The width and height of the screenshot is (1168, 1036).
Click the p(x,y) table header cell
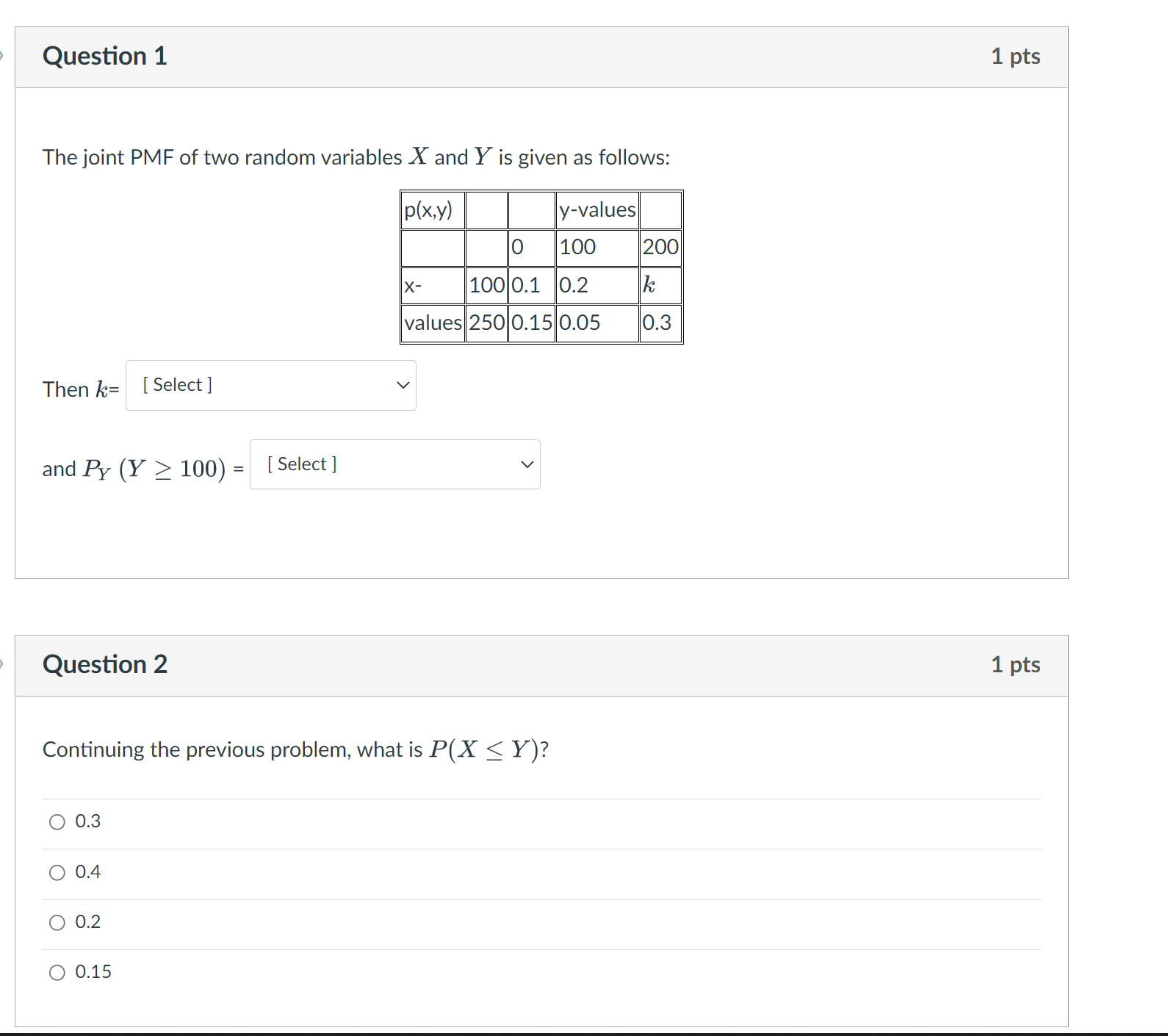(x=430, y=209)
